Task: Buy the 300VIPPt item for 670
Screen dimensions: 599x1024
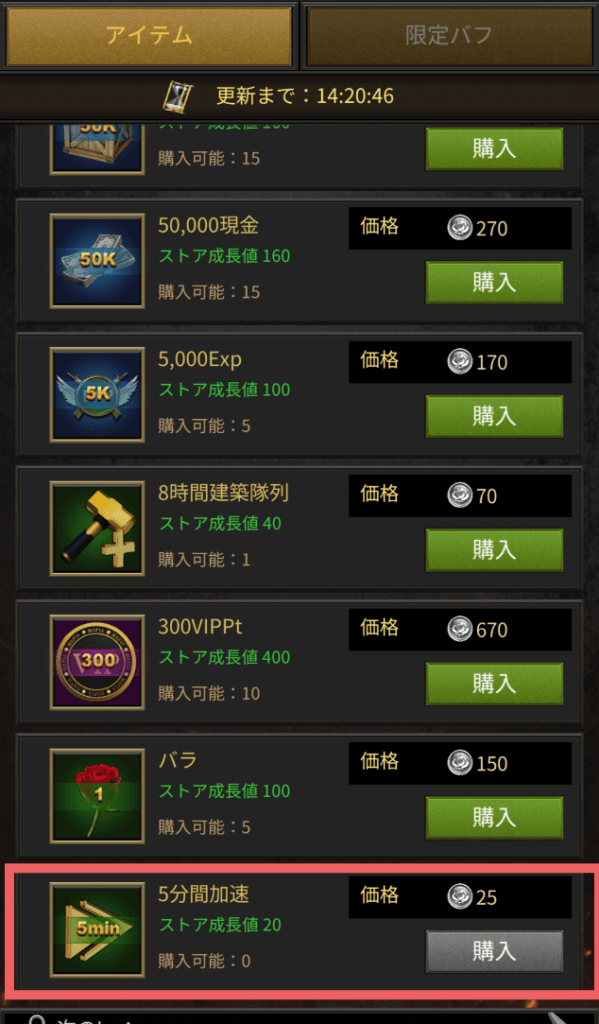Action: coord(494,684)
